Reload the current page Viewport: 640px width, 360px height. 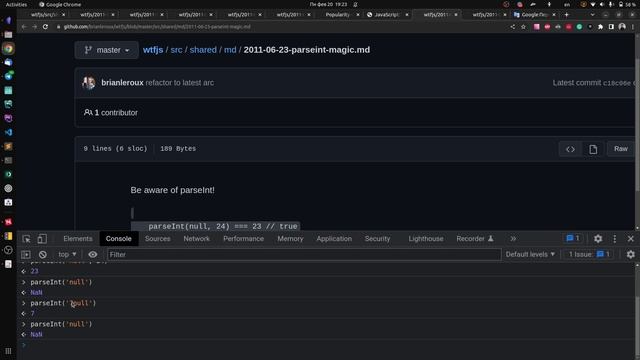tap(45, 27)
